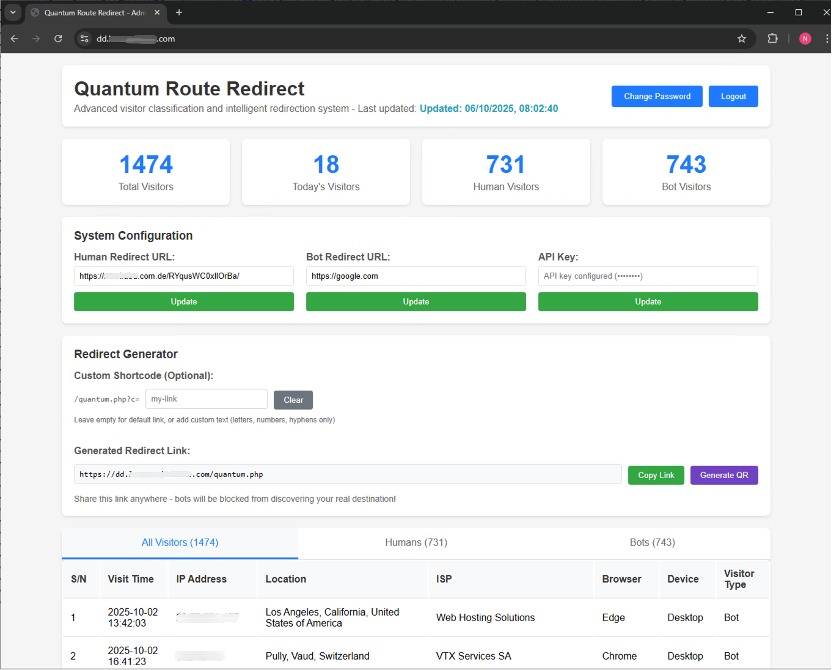The width and height of the screenshot is (832, 670).
Task: Update the Bot Redirect URL
Action: 415,301
